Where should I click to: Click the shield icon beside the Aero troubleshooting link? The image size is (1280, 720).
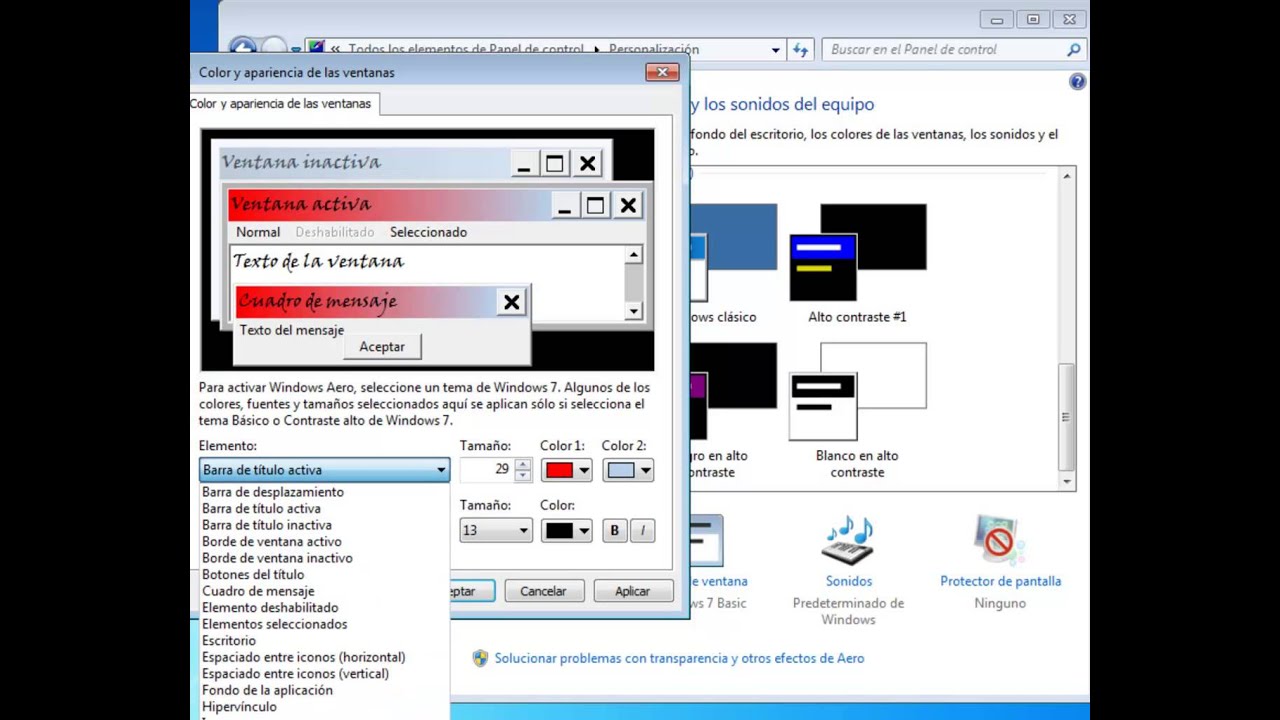480,658
